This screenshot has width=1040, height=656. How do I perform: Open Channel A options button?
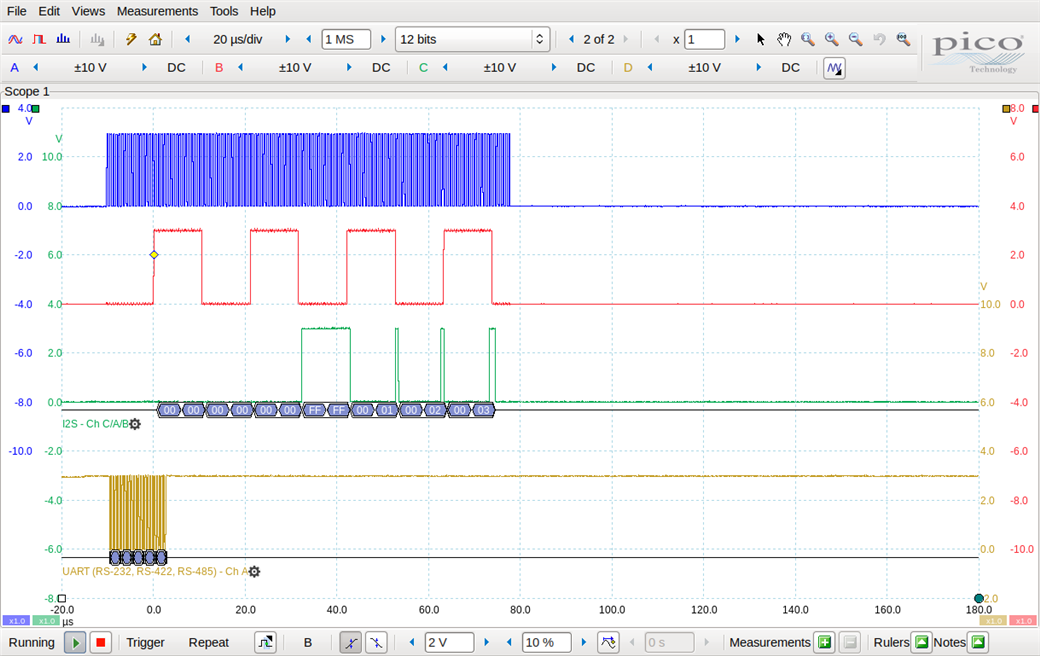(15, 68)
